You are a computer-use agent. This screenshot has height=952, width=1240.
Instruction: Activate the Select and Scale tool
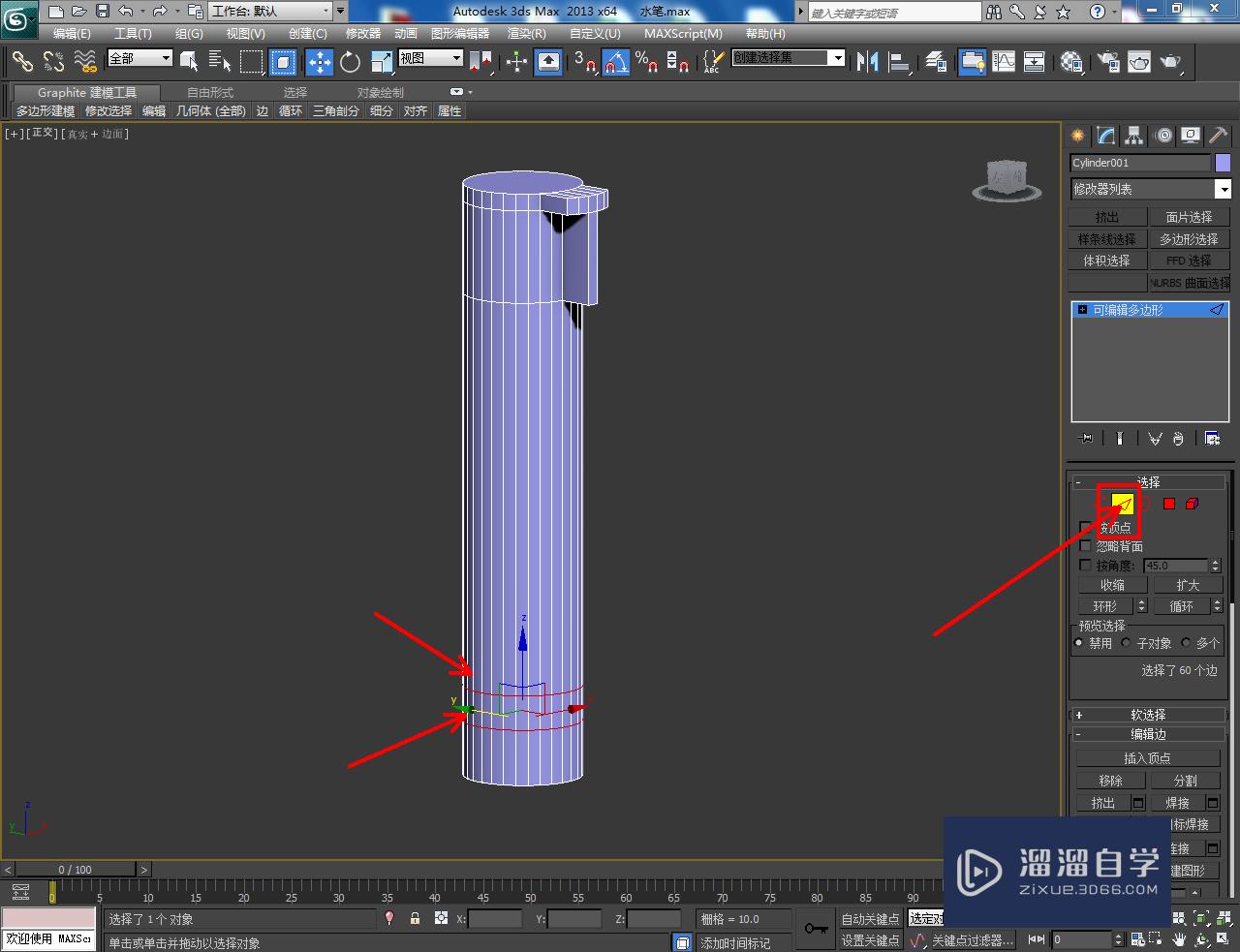pyautogui.click(x=382, y=62)
